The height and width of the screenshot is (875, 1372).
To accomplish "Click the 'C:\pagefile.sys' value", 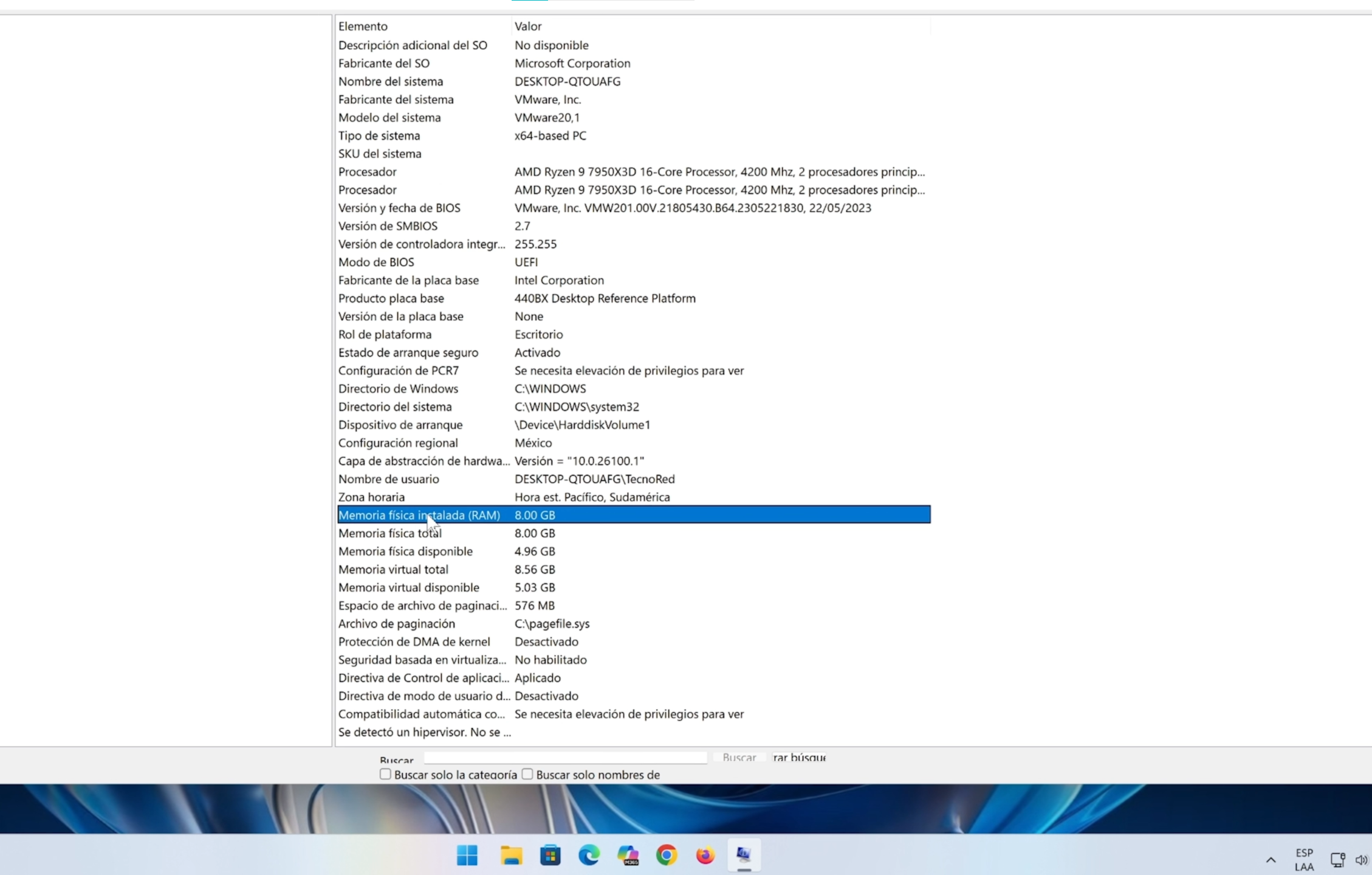I will point(552,623).
